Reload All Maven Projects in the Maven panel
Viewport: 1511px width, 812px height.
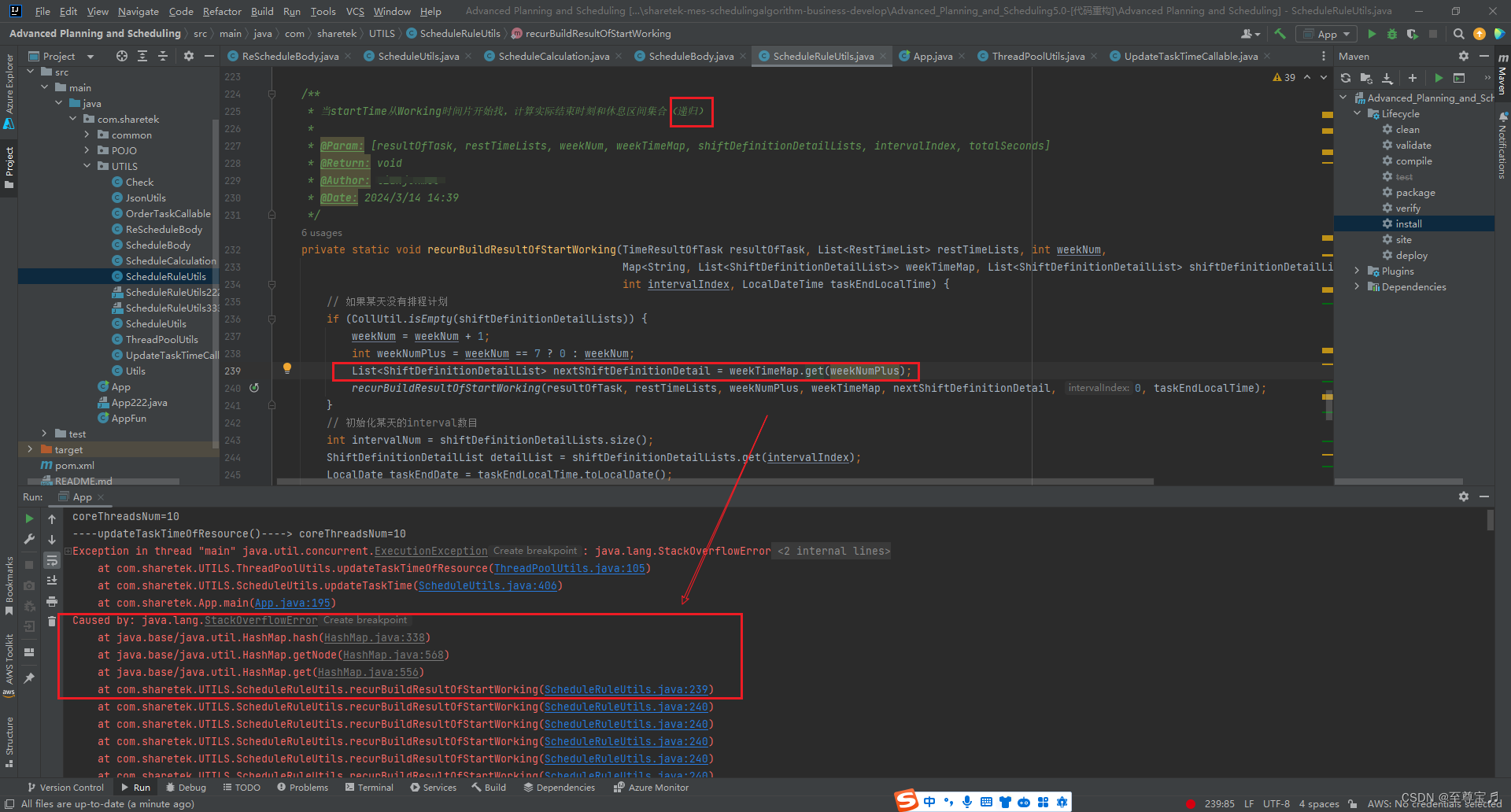coord(1346,78)
